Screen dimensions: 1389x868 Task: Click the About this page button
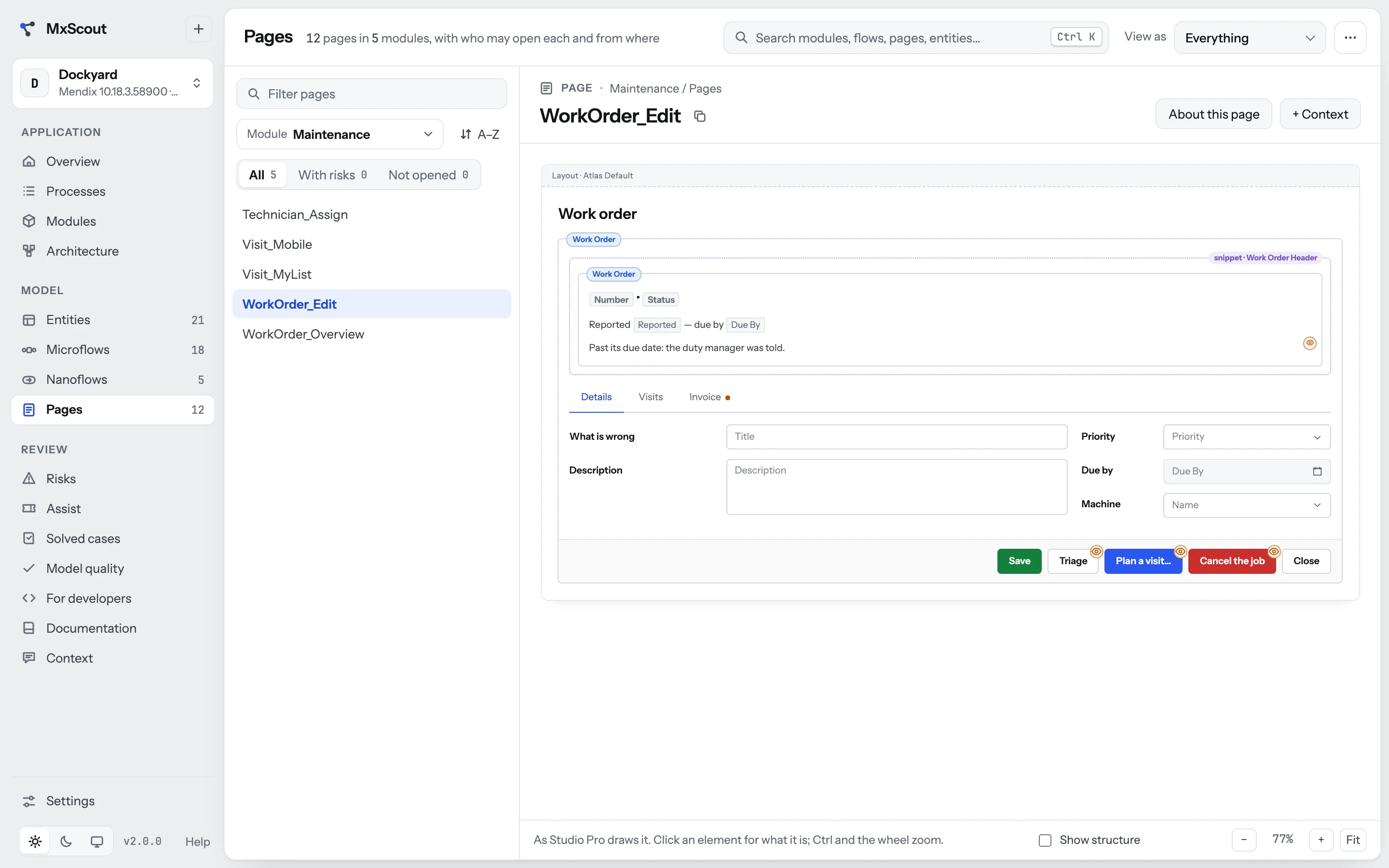click(1213, 114)
